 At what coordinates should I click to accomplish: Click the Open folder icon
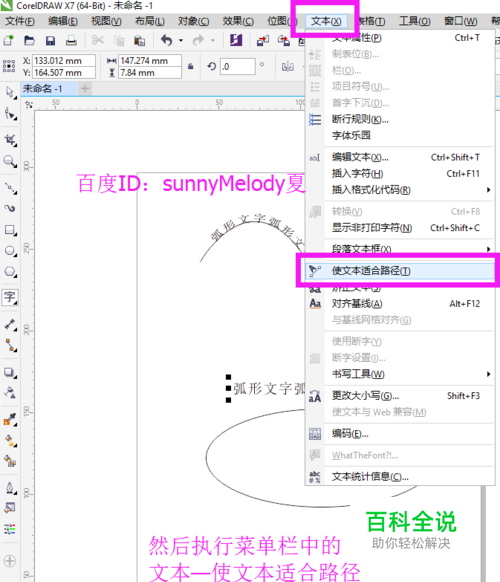coord(29,40)
